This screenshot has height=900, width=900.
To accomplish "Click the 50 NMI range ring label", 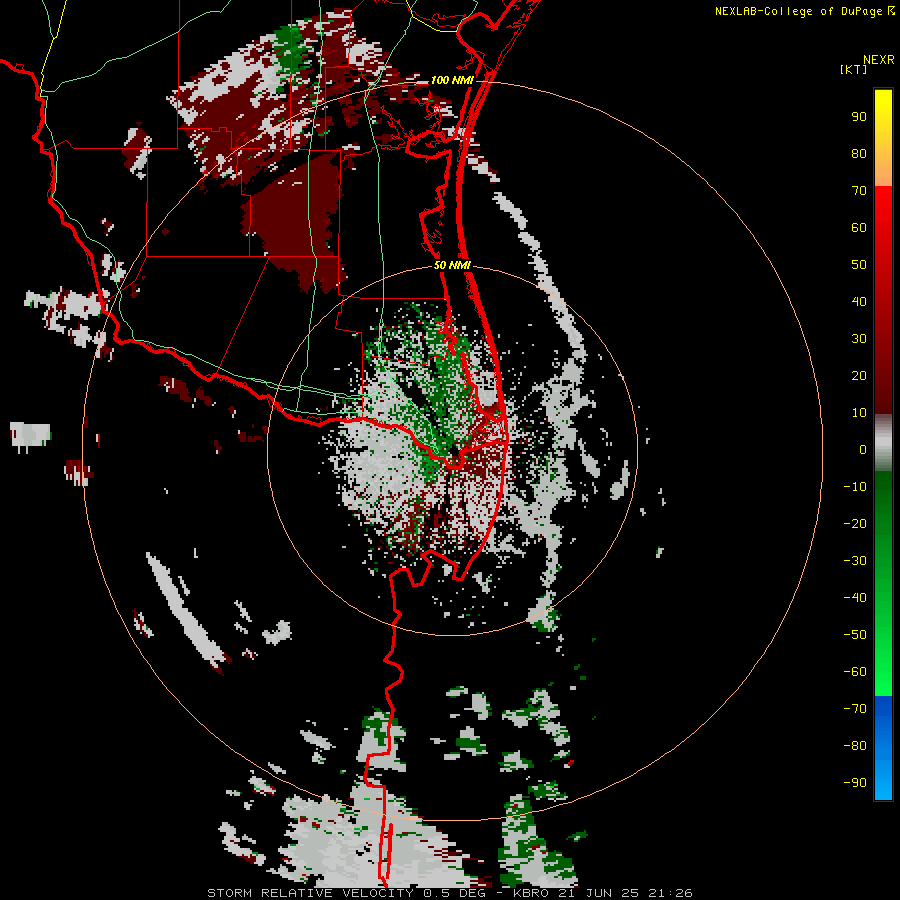I will tap(452, 265).
